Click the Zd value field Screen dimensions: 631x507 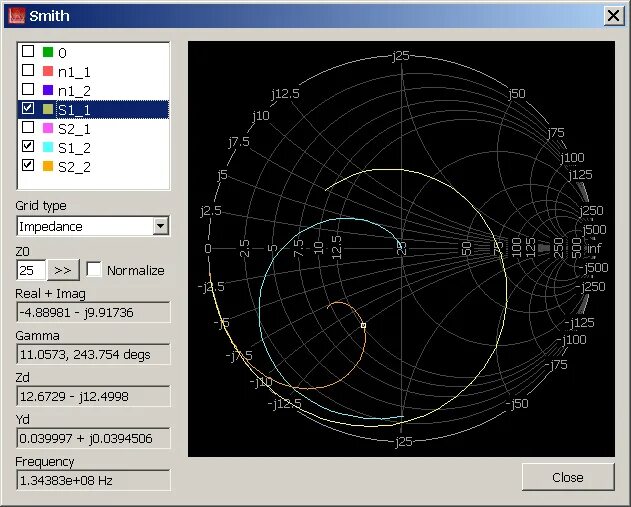click(93, 396)
